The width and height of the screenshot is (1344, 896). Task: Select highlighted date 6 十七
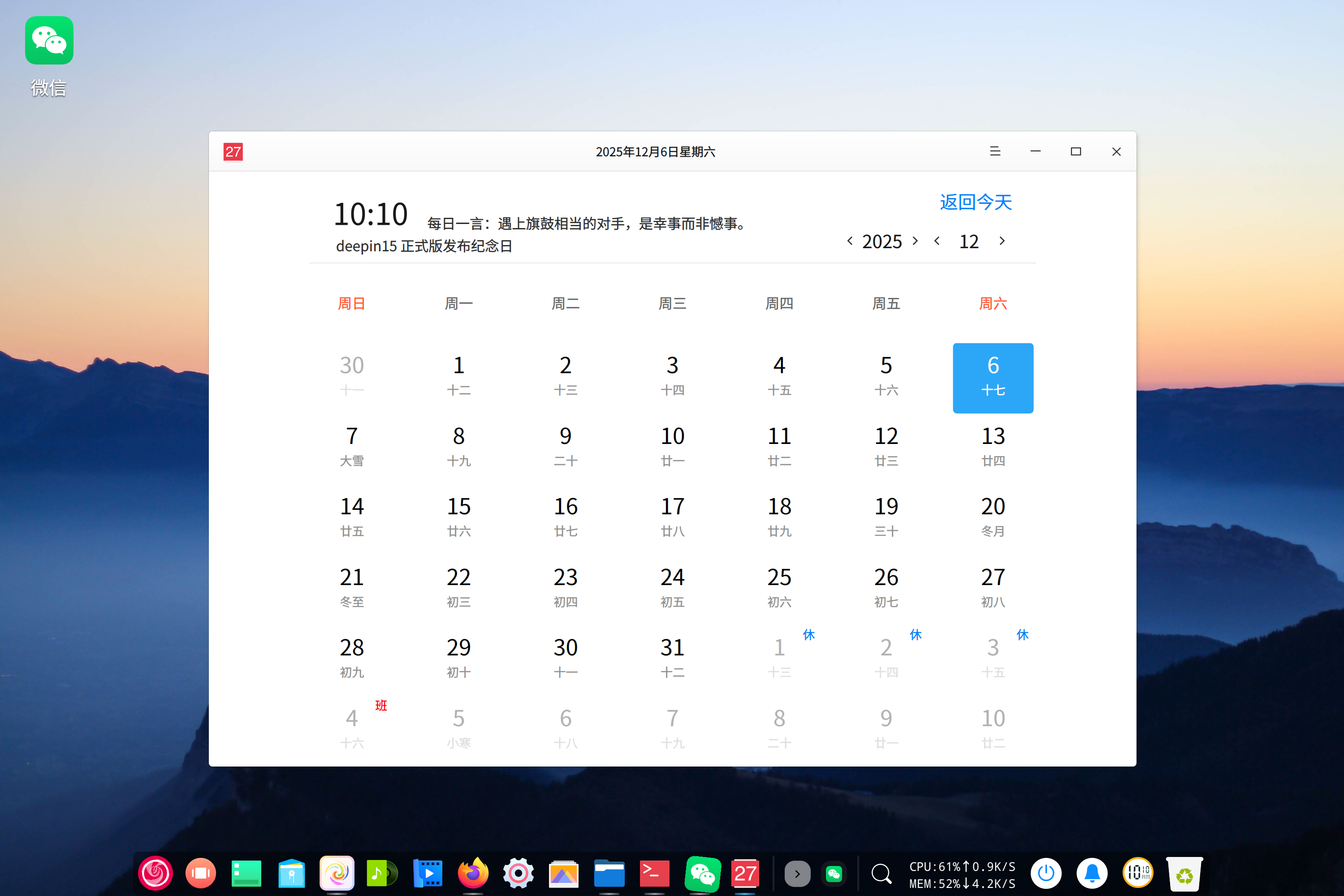pyautogui.click(x=992, y=378)
